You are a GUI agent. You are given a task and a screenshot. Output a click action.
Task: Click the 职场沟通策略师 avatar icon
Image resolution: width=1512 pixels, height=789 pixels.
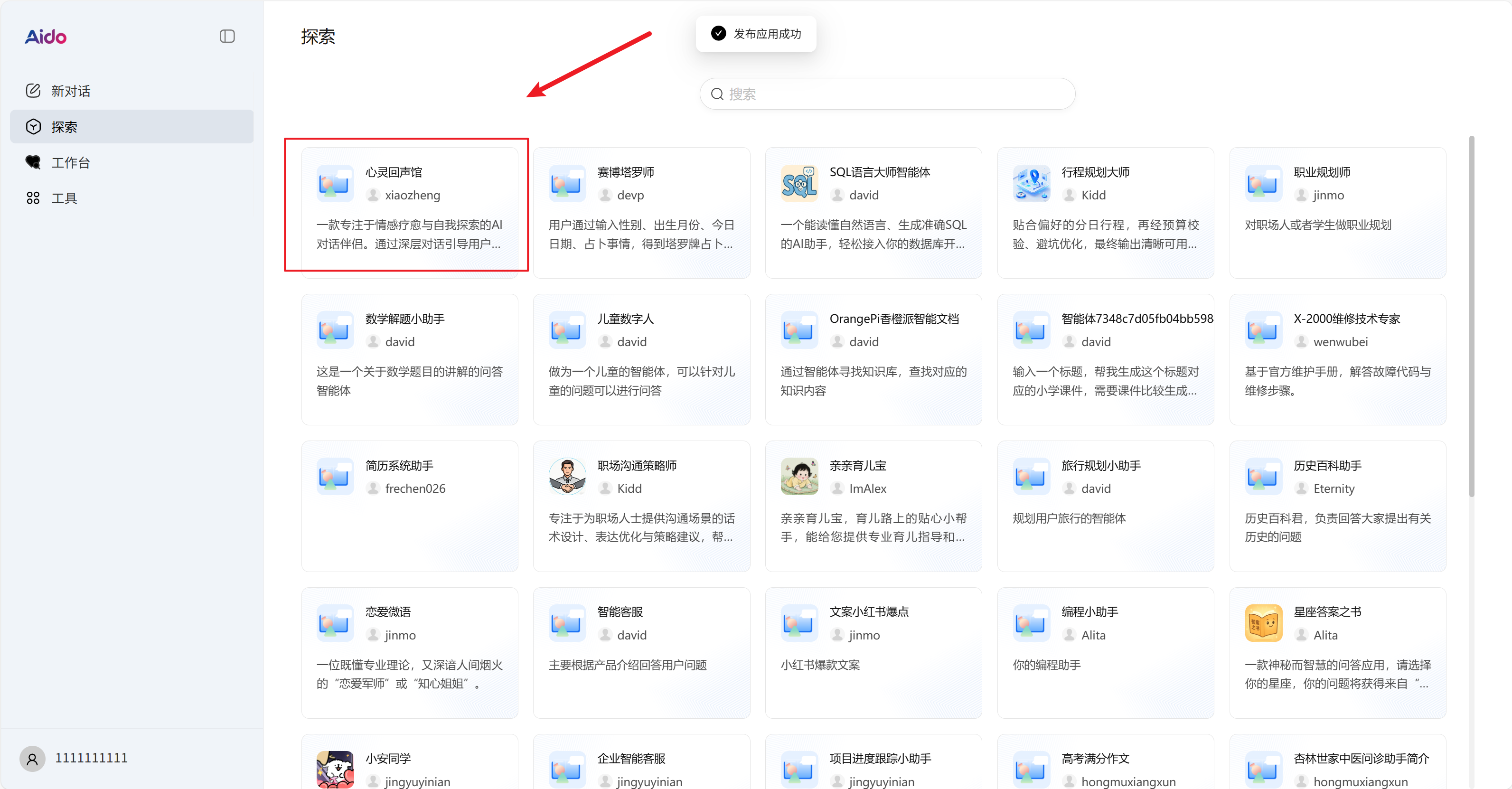coord(567,476)
